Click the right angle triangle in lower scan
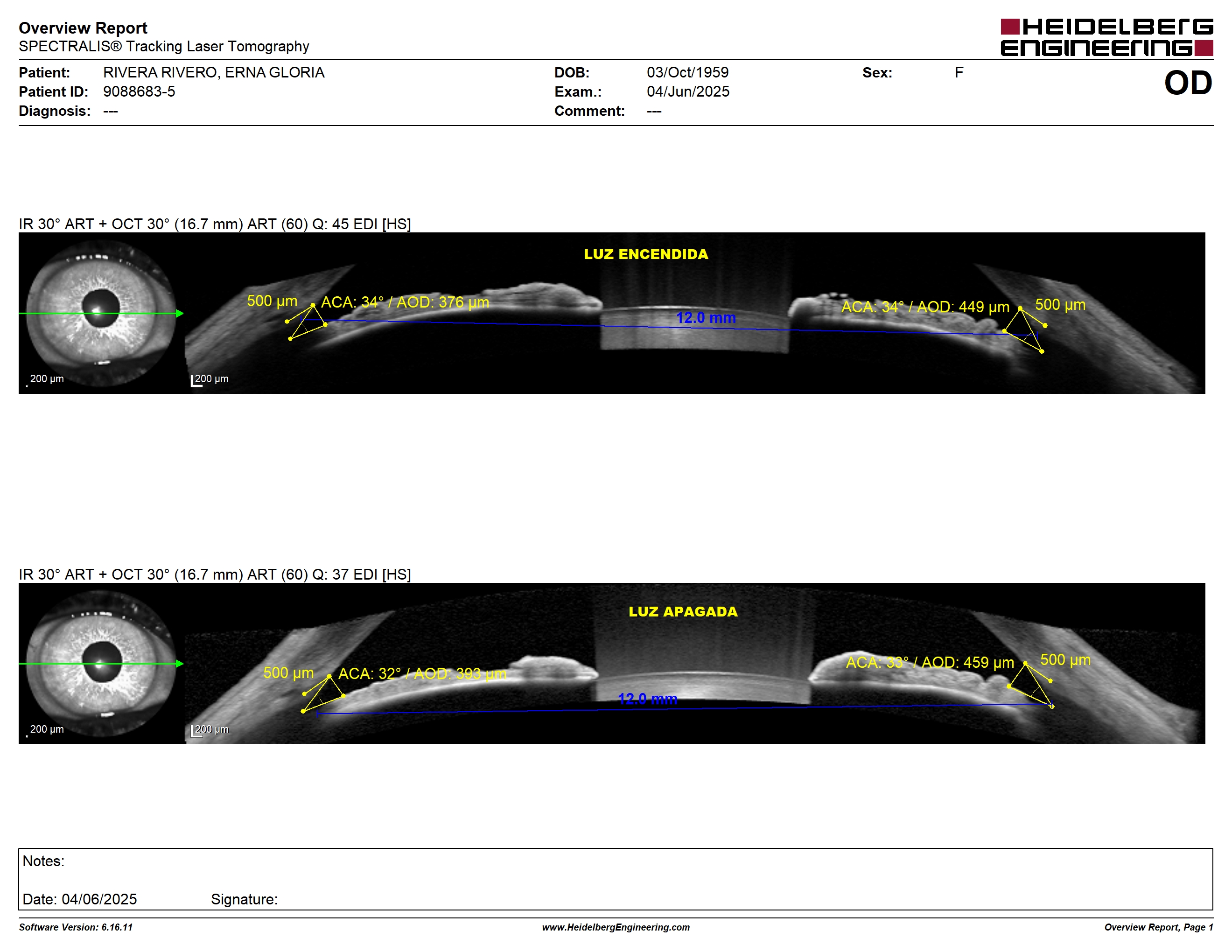Viewport: 1232px width, 952px height. tap(1031, 685)
